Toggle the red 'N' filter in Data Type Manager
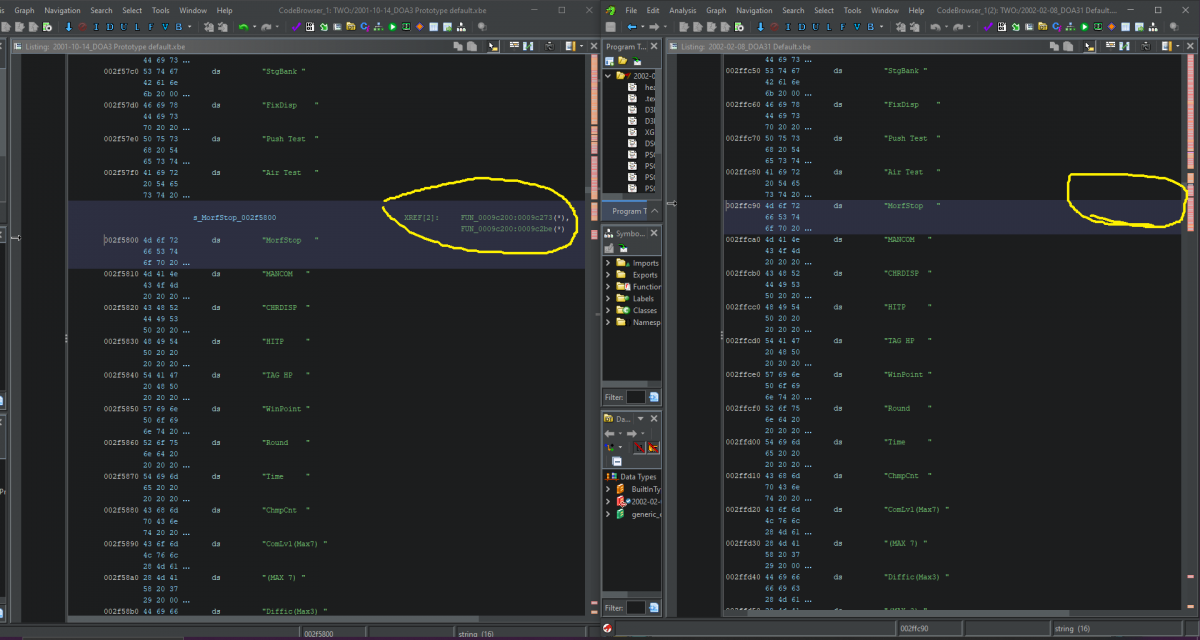Viewport: 1200px width, 640px height. [x=638, y=447]
